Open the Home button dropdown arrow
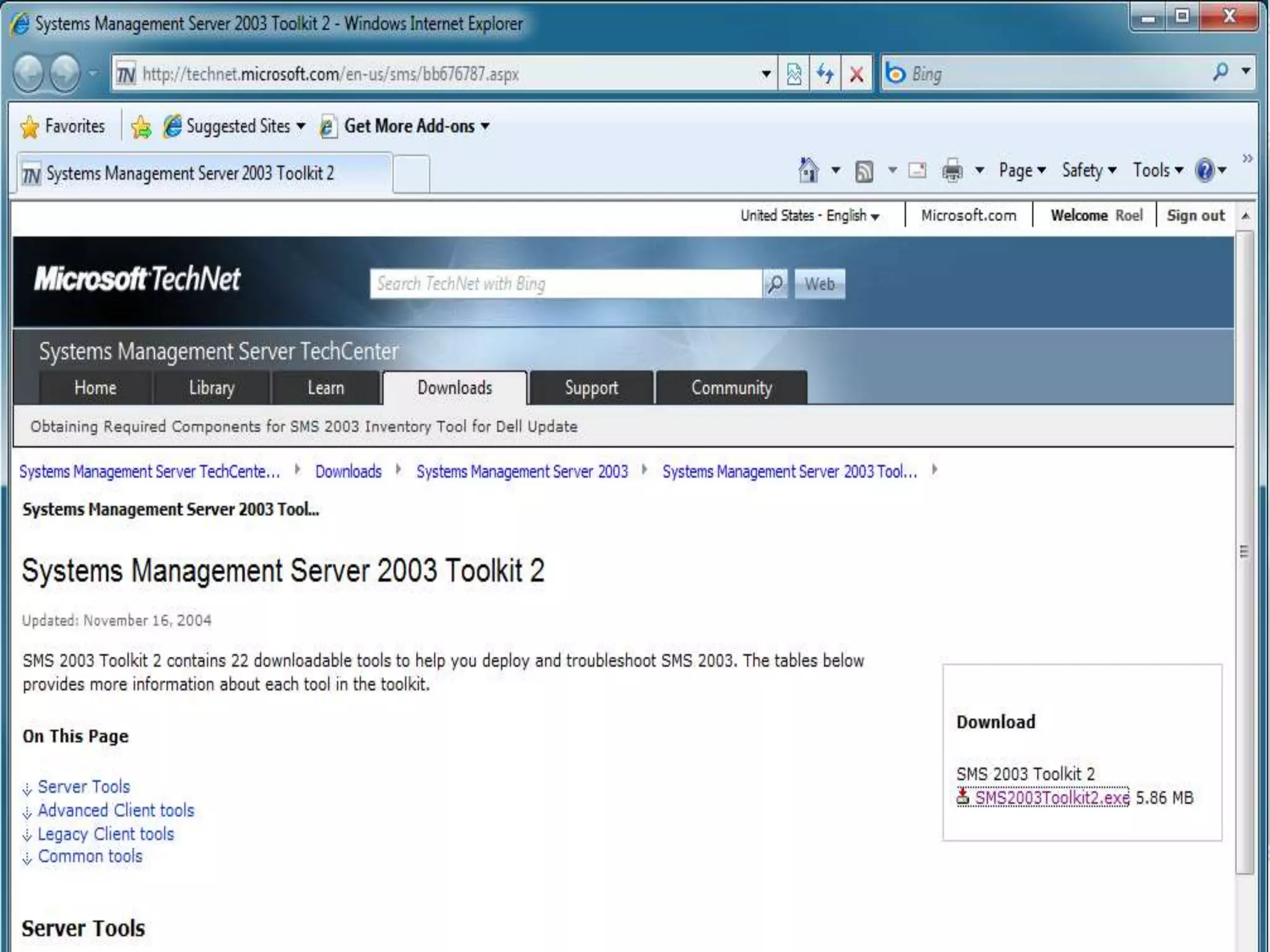 [835, 170]
